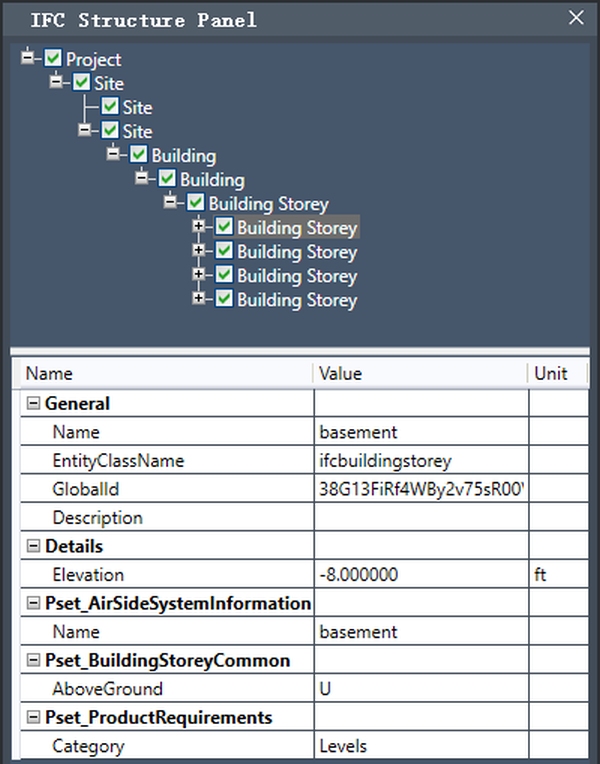Select the Project tree item label
Screen dimensions: 600x764
click(x=93, y=60)
